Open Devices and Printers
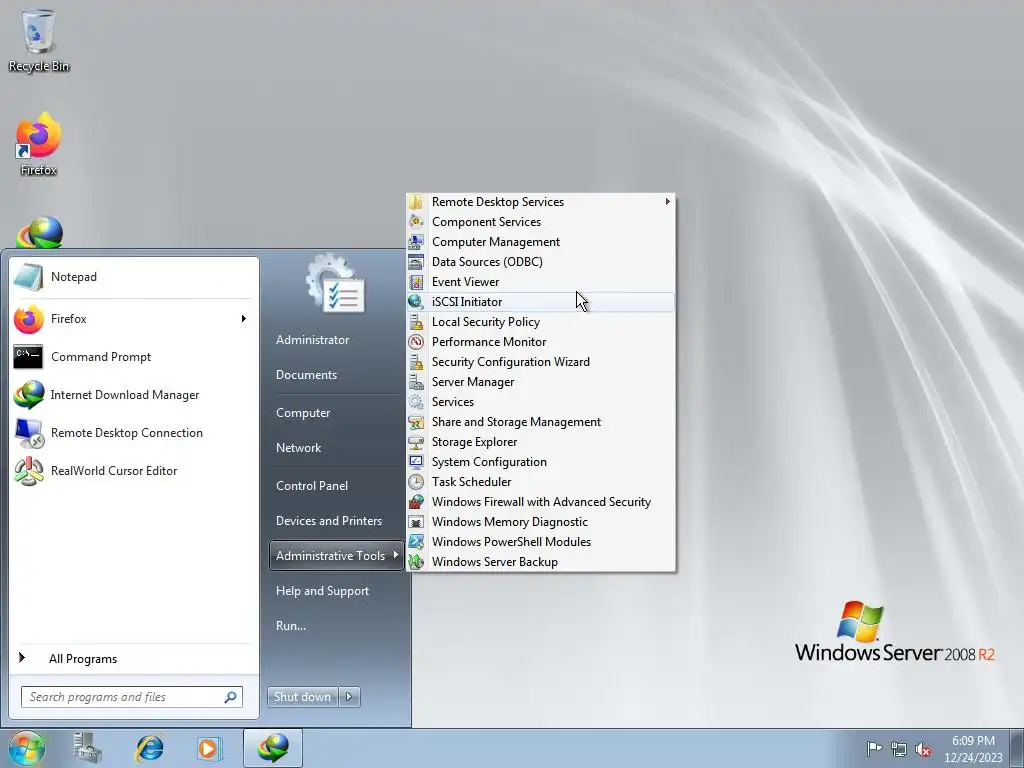The height and width of the screenshot is (768, 1024). click(328, 521)
